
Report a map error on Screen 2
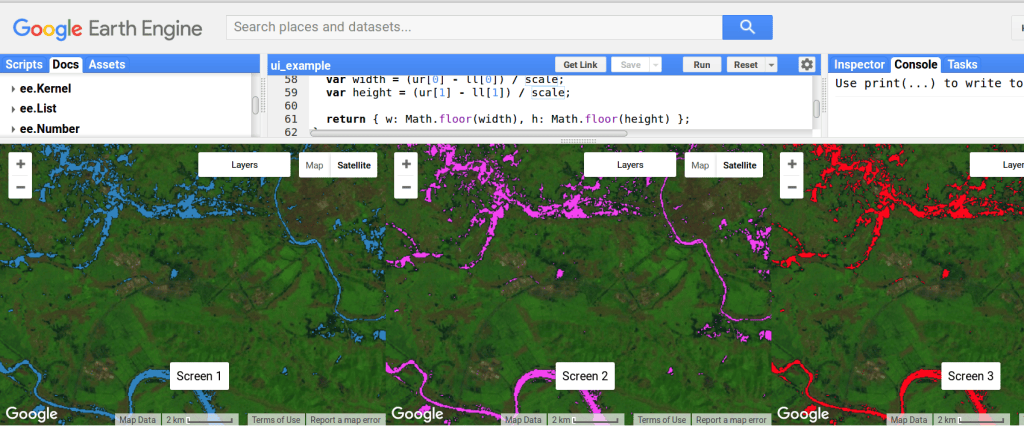point(731,420)
